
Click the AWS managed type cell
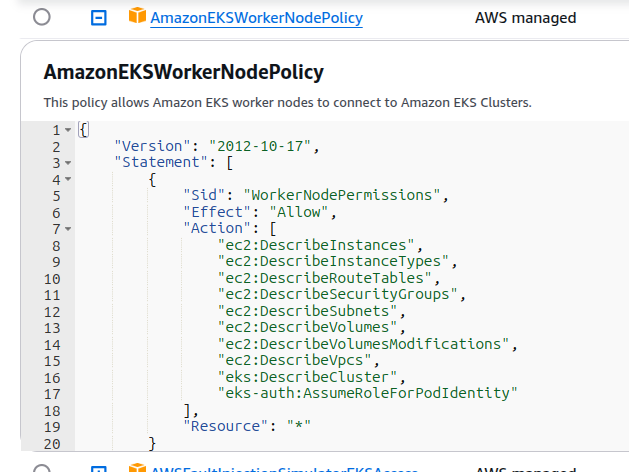pos(526,18)
